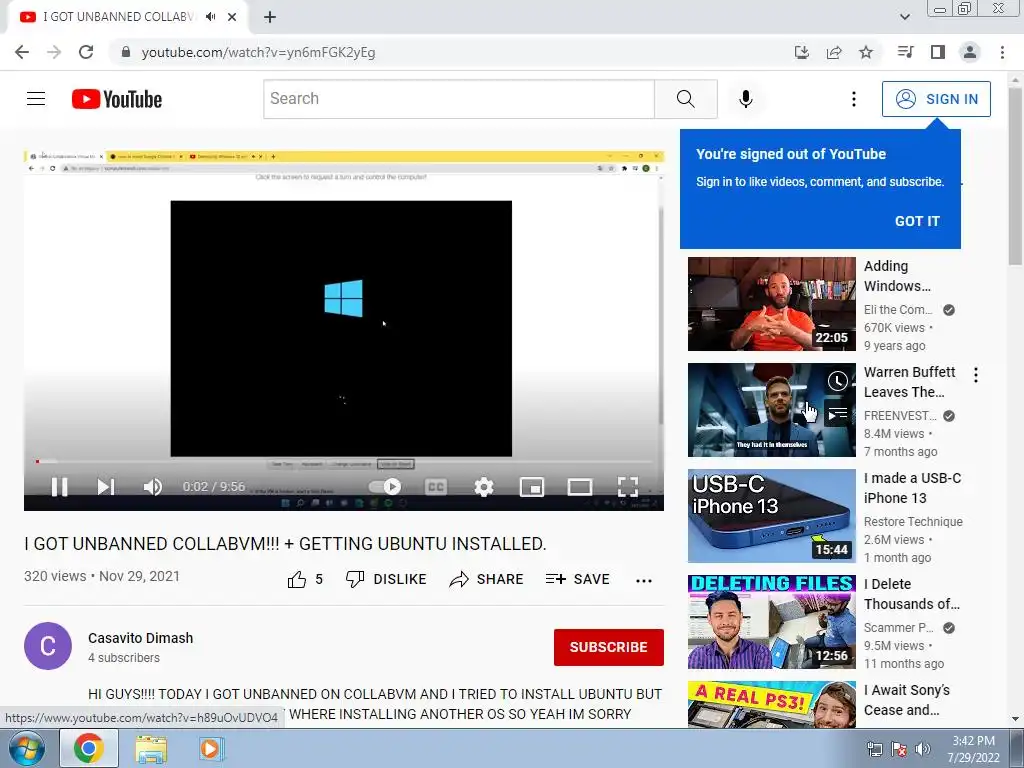The width and height of the screenshot is (1024, 768).
Task: Click the DISLIKE button
Action: point(386,579)
